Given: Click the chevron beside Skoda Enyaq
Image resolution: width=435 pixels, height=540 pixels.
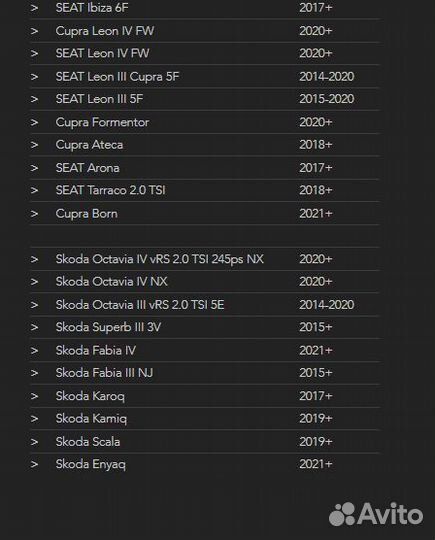Looking at the screenshot, I should [34, 464].
